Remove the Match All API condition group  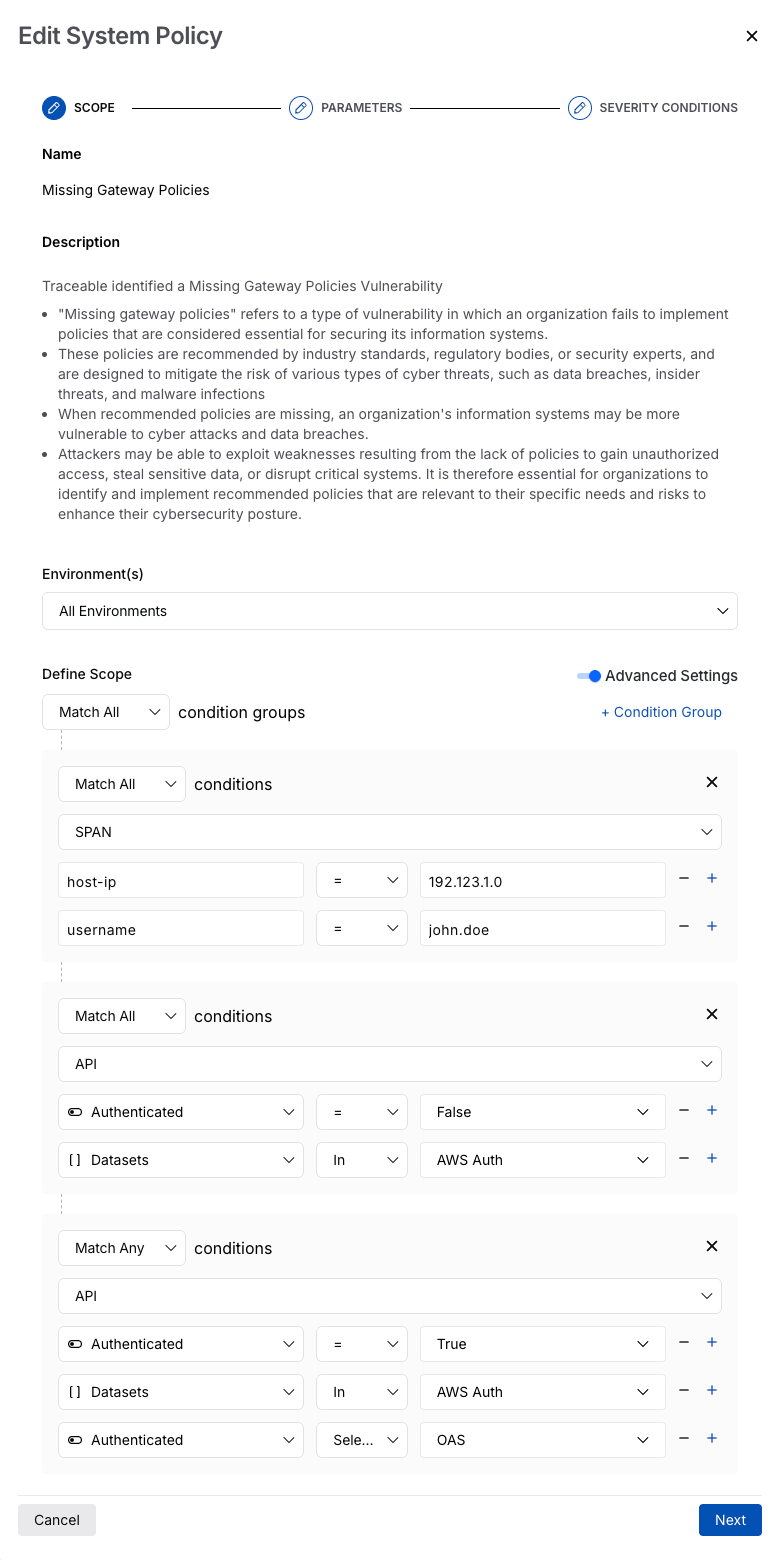tap(712, 1014)
